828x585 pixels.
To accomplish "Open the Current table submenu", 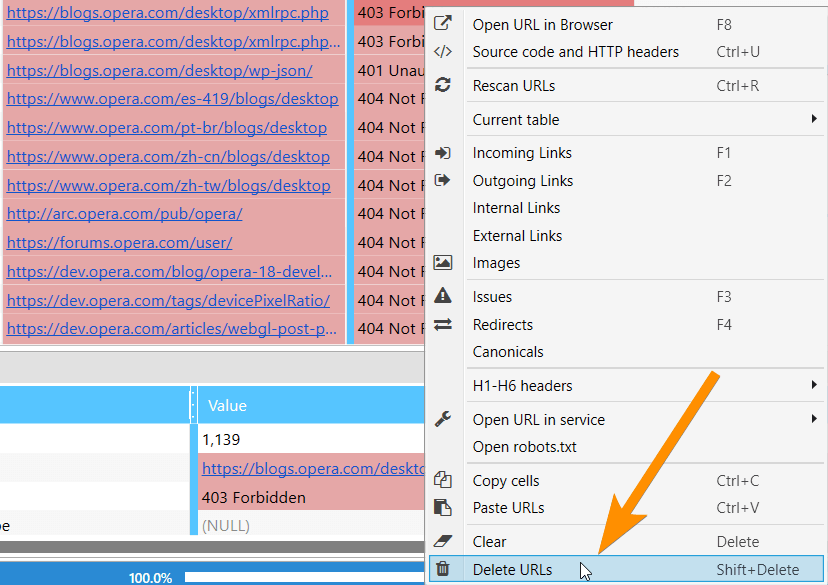I will (626, 119).
